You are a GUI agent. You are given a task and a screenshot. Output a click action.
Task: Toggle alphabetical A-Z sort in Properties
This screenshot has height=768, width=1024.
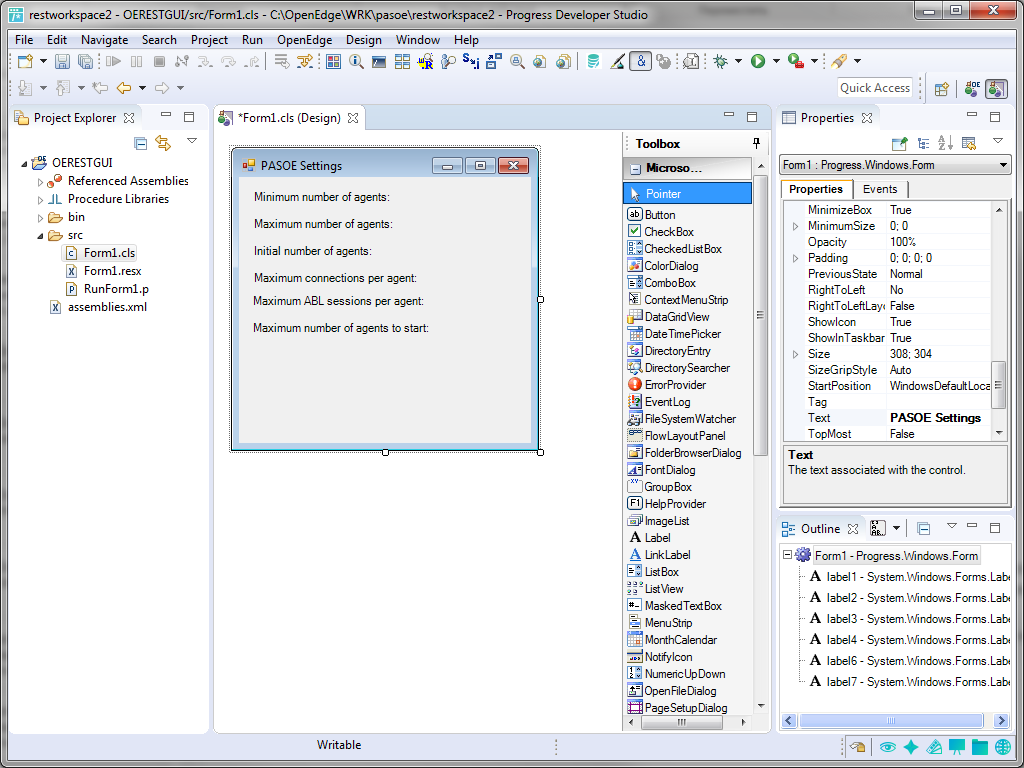(x=945, y=143)
